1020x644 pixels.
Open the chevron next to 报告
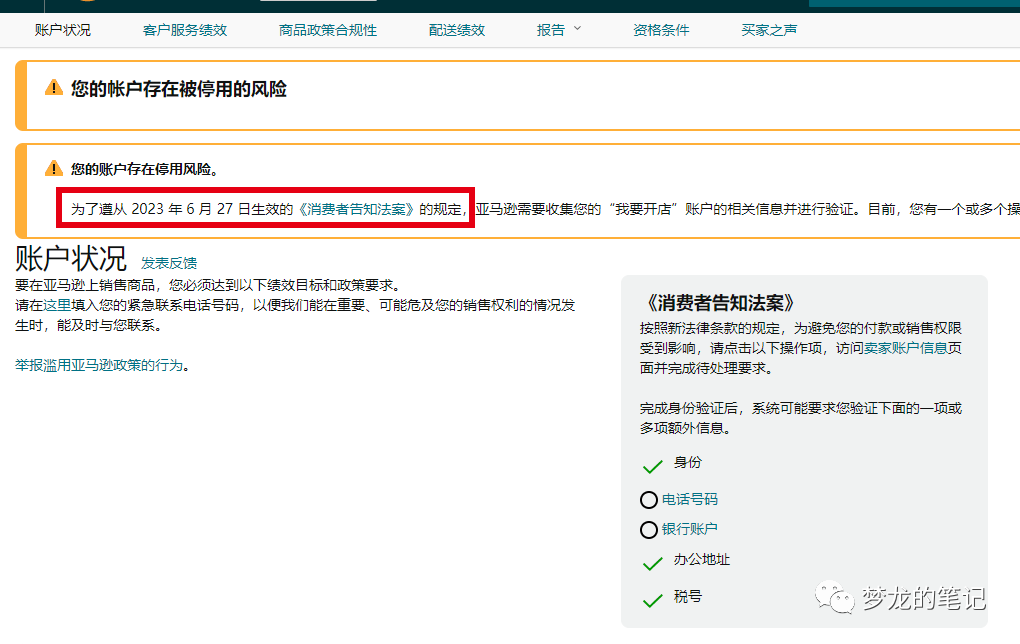(x=577, y=29)
